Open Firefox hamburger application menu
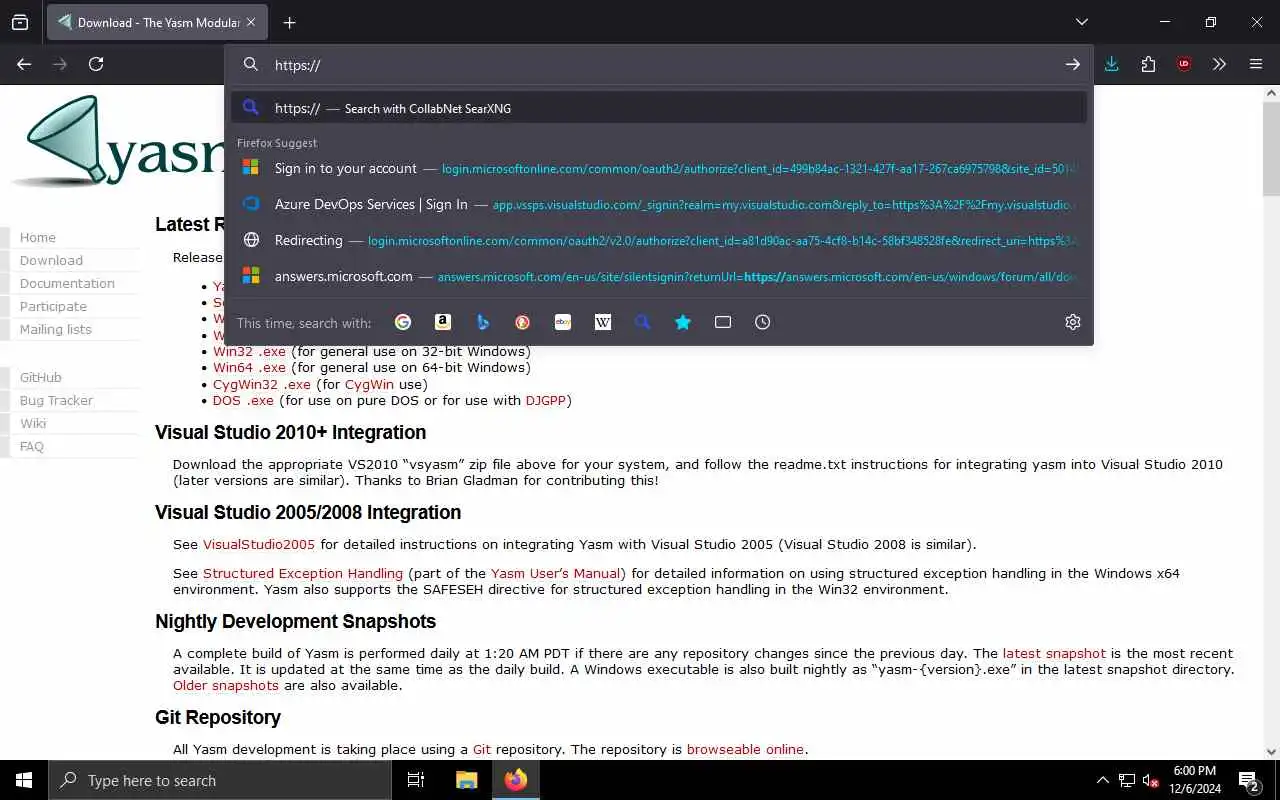 click(x=1256, y=64)
